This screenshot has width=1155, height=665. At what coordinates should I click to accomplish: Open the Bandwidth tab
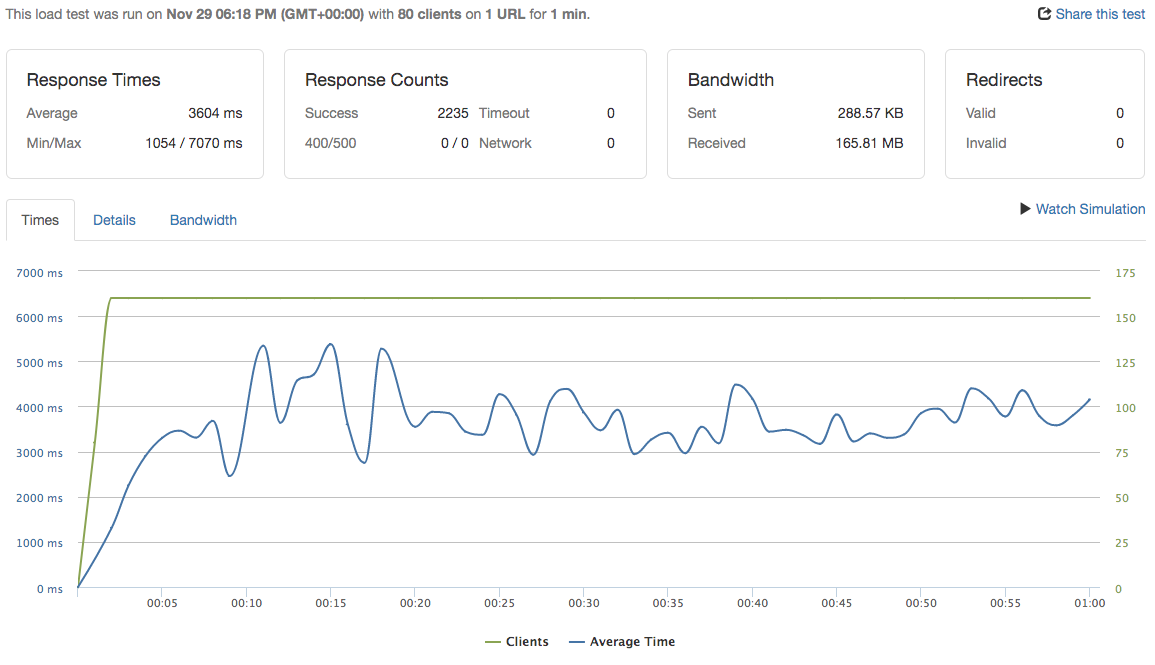pyautogui.click(x=203, y=220)
